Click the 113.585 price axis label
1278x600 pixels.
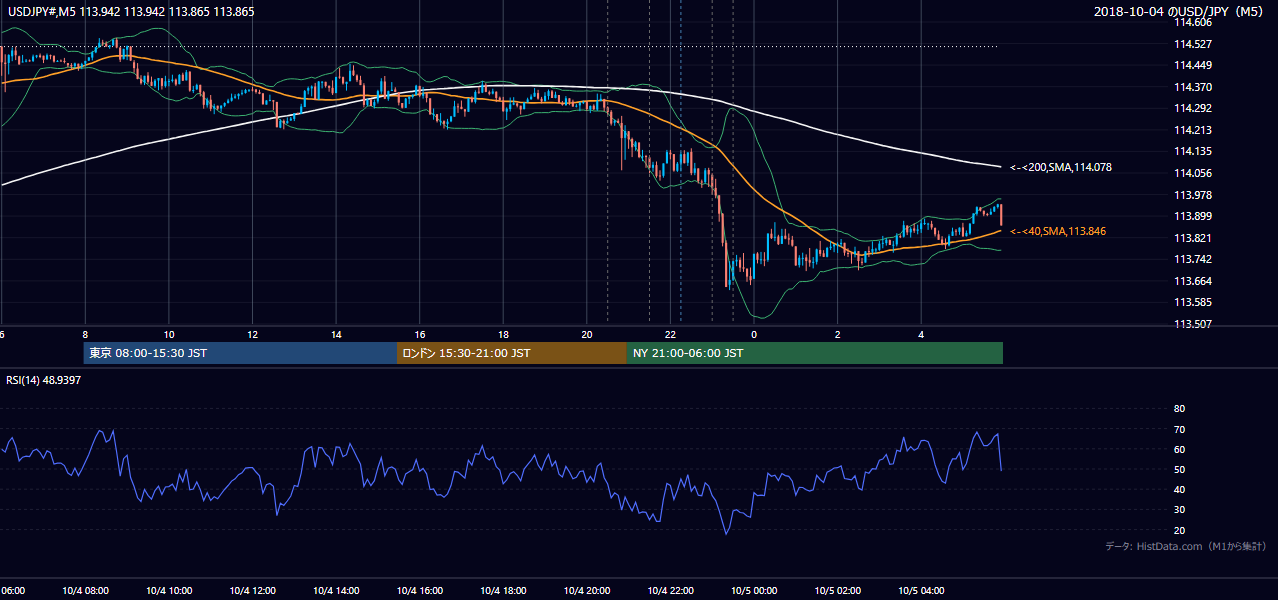coord(1192,302)
